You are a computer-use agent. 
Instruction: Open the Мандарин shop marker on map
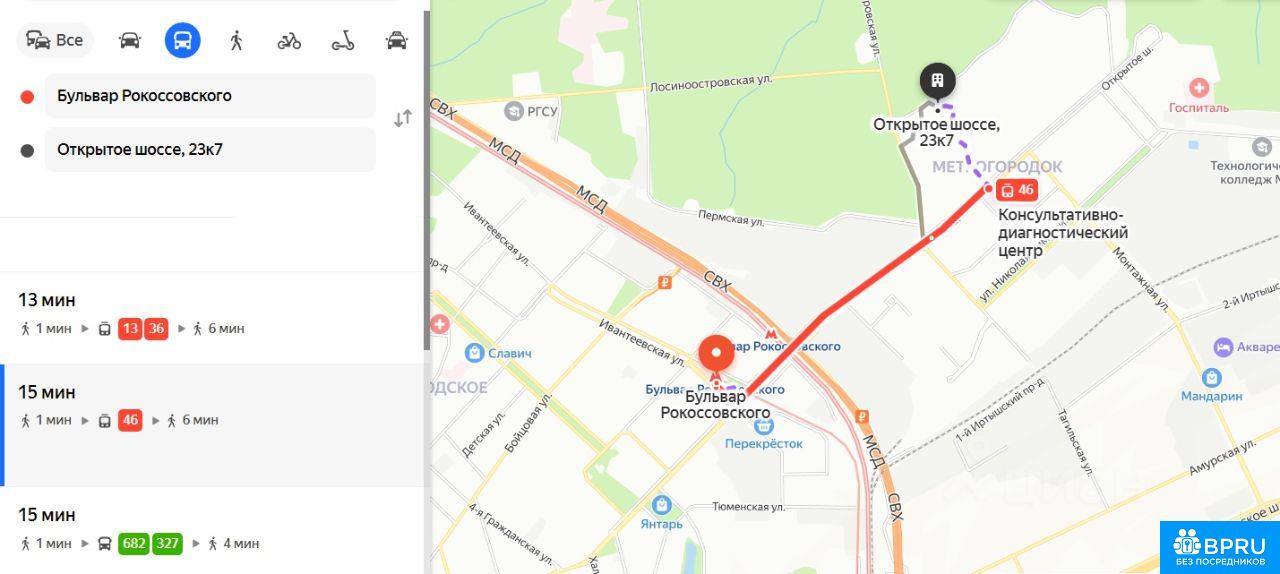[1212, 377]
